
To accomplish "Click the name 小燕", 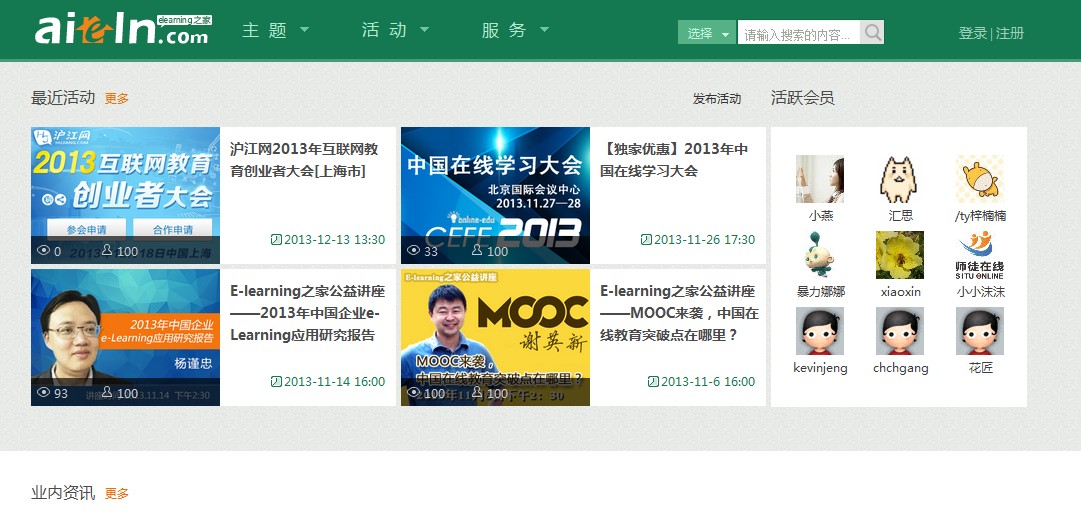I will 820,216.
